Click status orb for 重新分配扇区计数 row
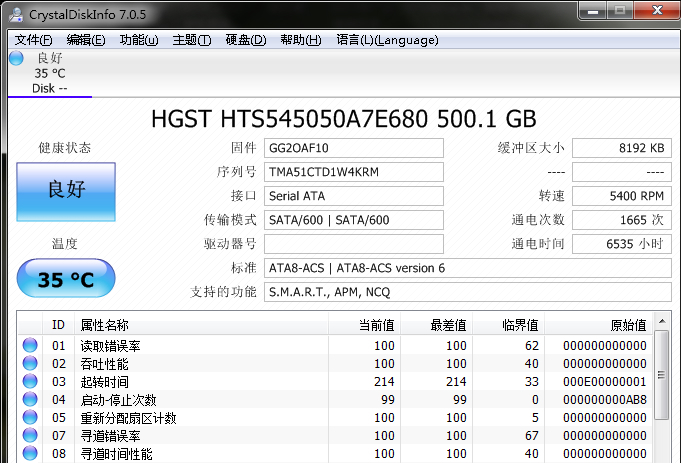 coord(30,418)
